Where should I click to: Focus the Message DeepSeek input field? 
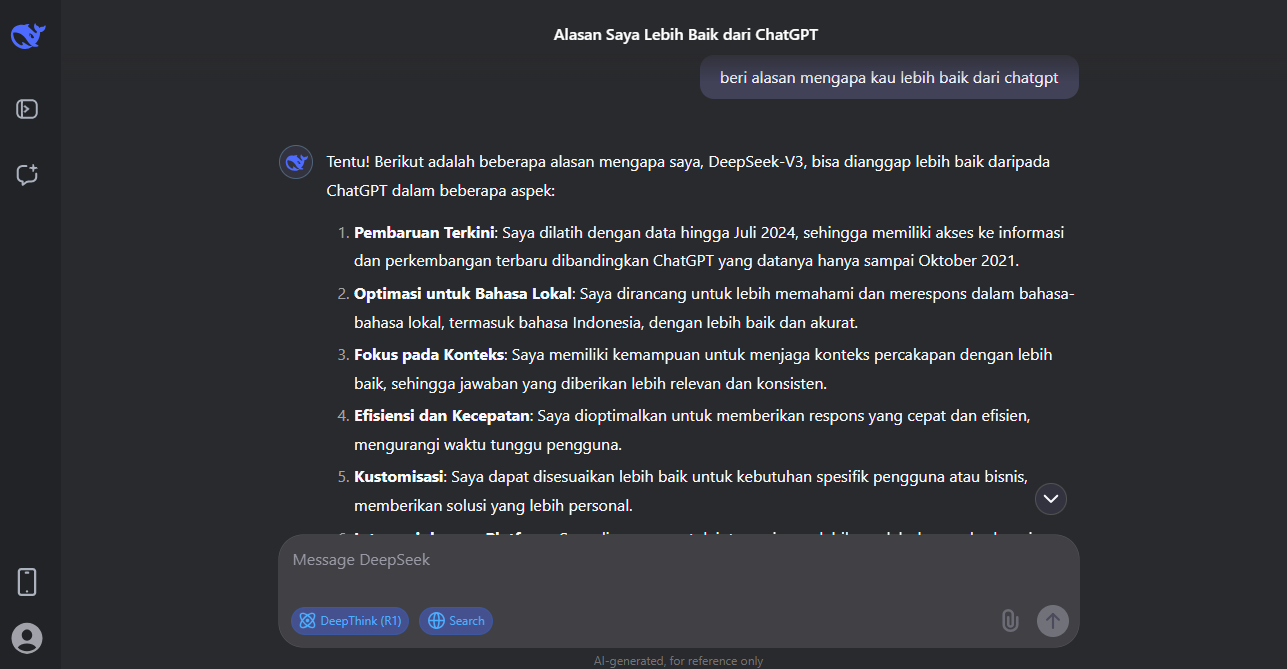[679, 561]
